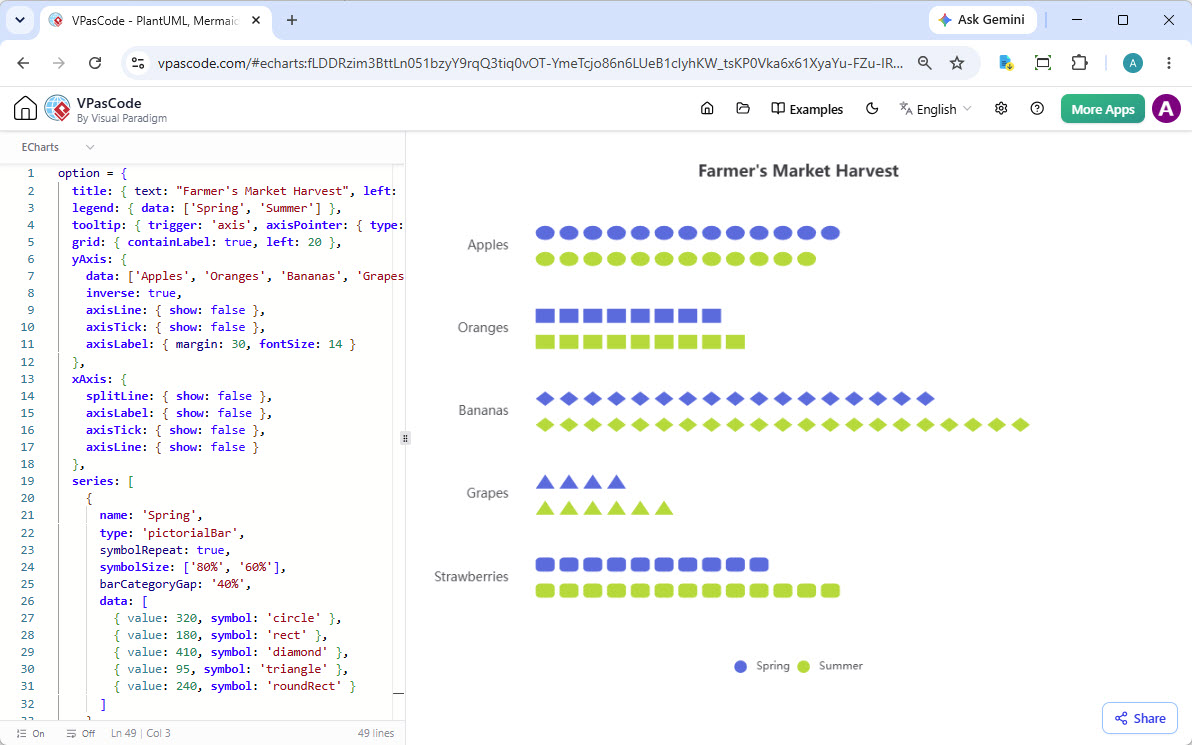The height and width of the screenshot is (745, 1192).
Task: Open the home icon in the top toolbar
Action: pos(707,109)
